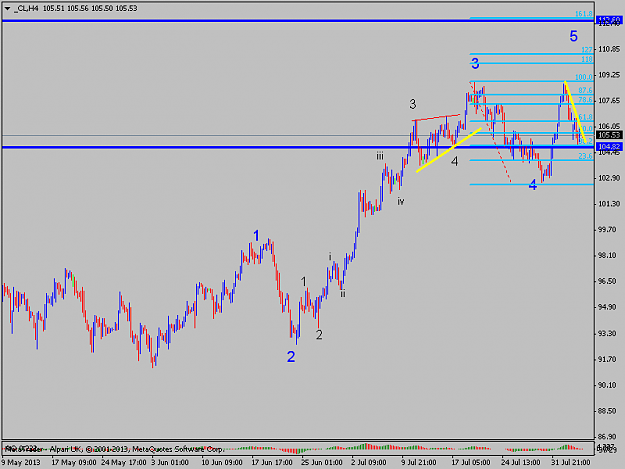Click the 10 Jun 09:00 time label
The width and height of the screenshot is (625, 469).
(x=222, y=462)
